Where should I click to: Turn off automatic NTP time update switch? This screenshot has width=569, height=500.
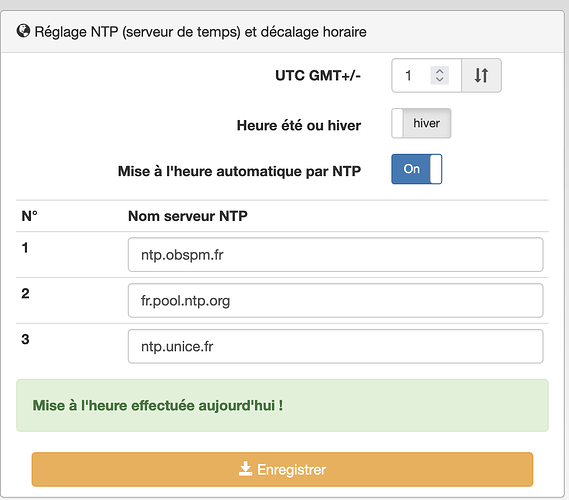coord(417,169)
